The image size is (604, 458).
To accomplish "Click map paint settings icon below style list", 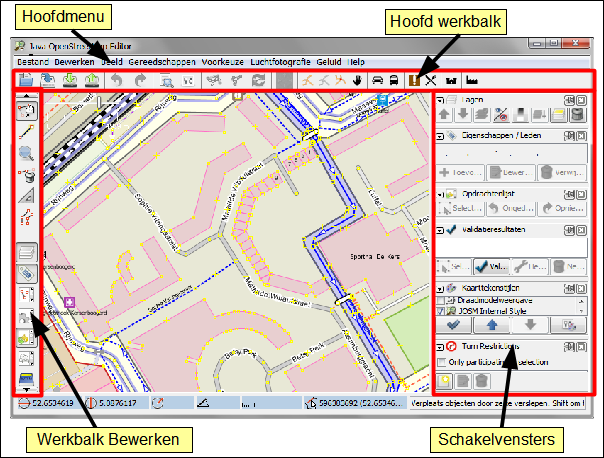I will [x=569, y=325].
